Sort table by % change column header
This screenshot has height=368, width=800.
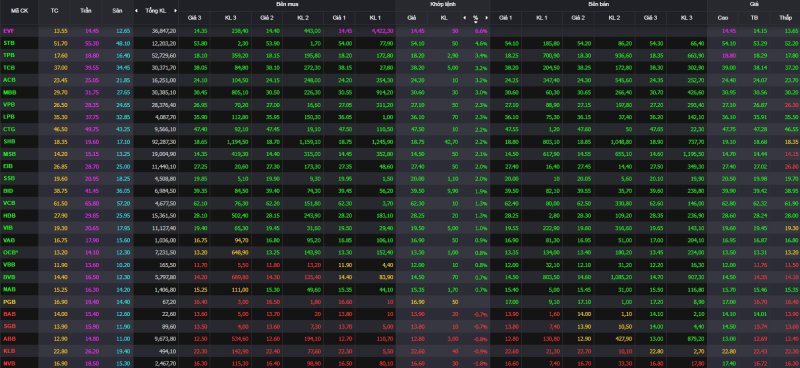coord(476,17)
